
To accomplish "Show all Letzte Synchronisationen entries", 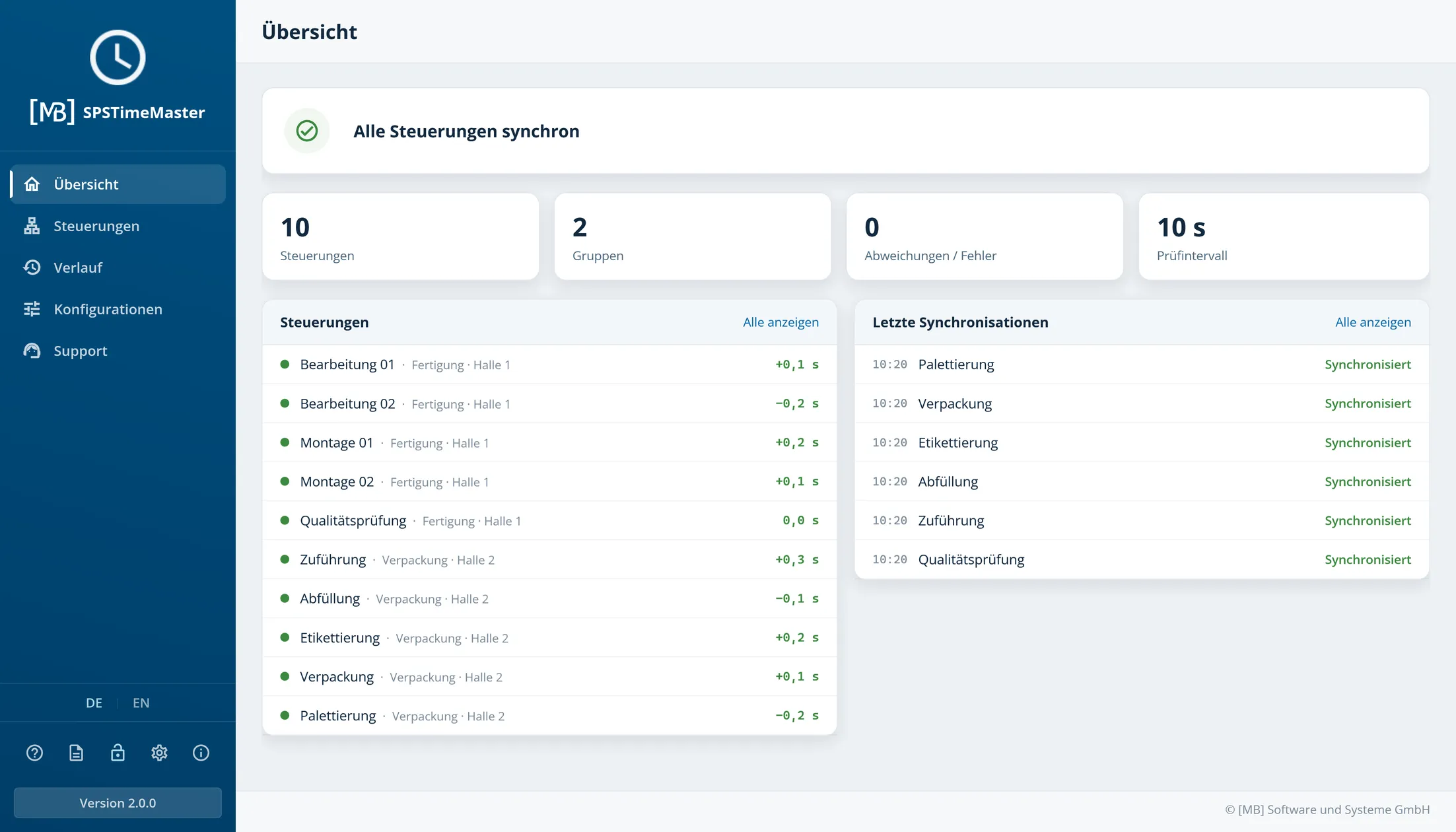I will 1373,322.
